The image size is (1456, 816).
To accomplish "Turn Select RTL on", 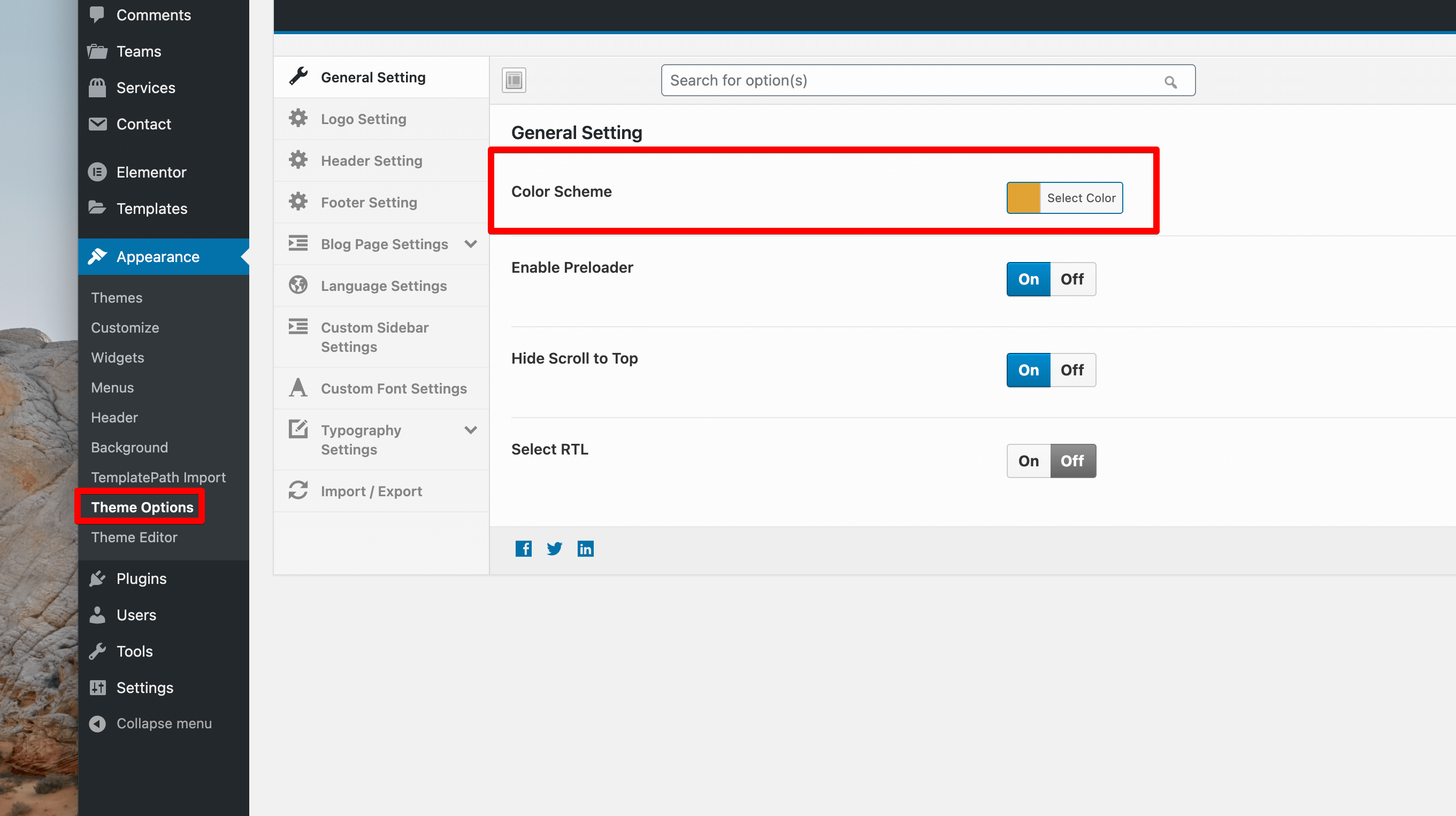I will tap(1028, 461).
